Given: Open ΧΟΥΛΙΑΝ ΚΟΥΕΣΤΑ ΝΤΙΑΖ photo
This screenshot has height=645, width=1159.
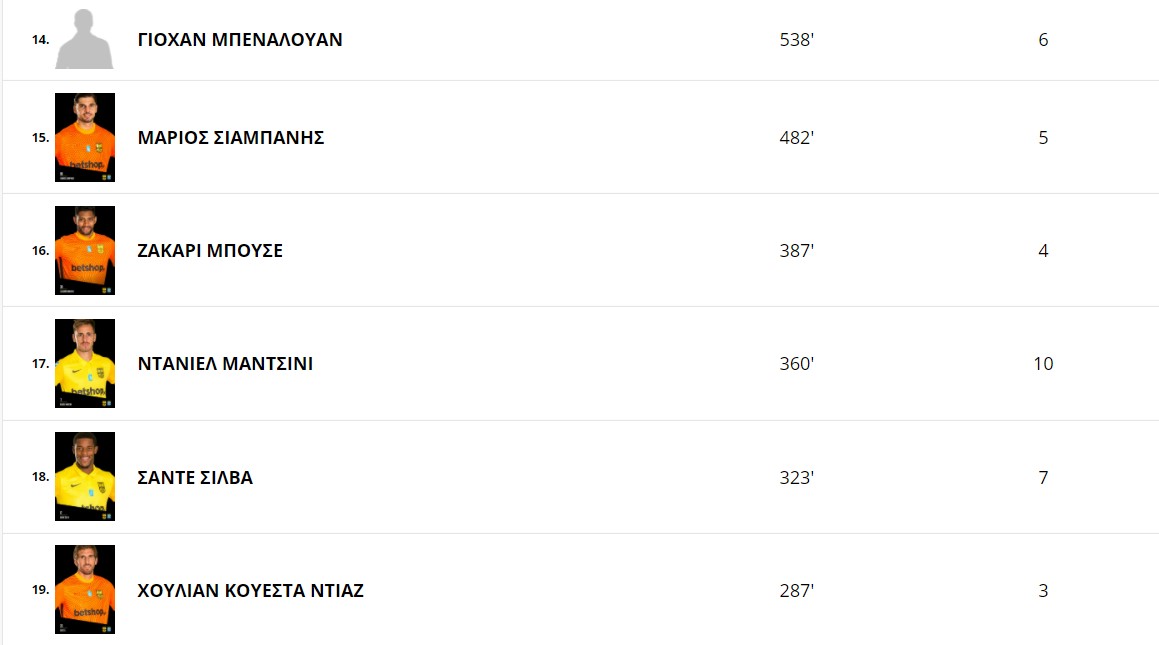Looking at the screenshot, I should pos(85,590).
